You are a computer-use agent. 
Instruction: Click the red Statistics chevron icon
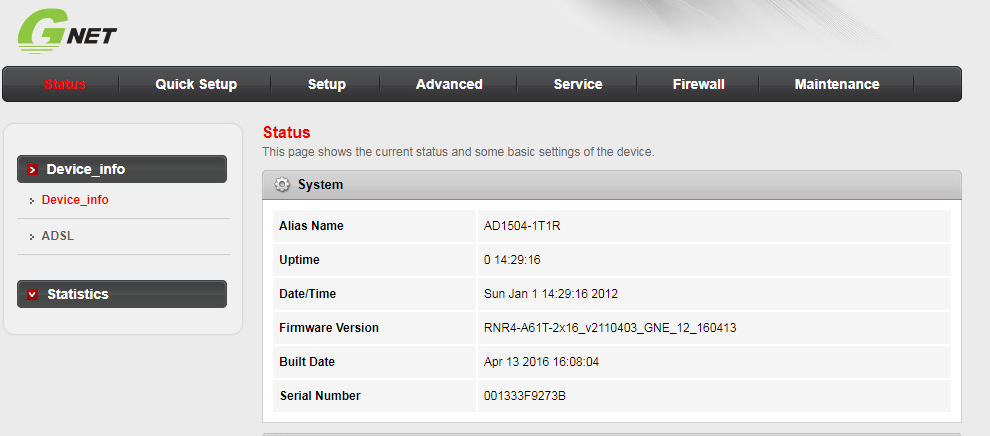[x=33, y=294]
